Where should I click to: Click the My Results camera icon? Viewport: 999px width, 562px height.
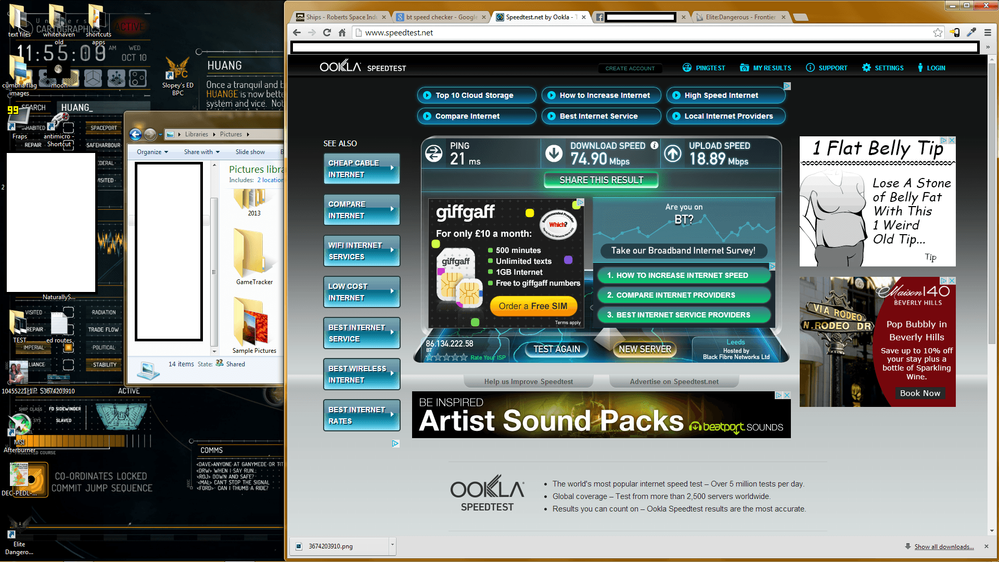click(744, 68)
